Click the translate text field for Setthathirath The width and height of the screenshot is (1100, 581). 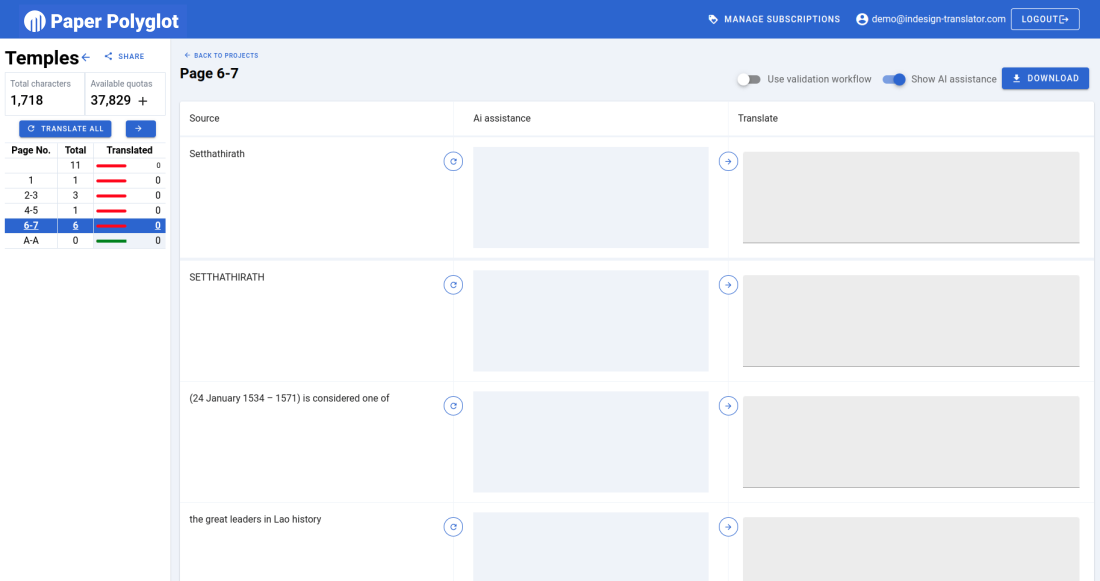(x=910, y=196)
